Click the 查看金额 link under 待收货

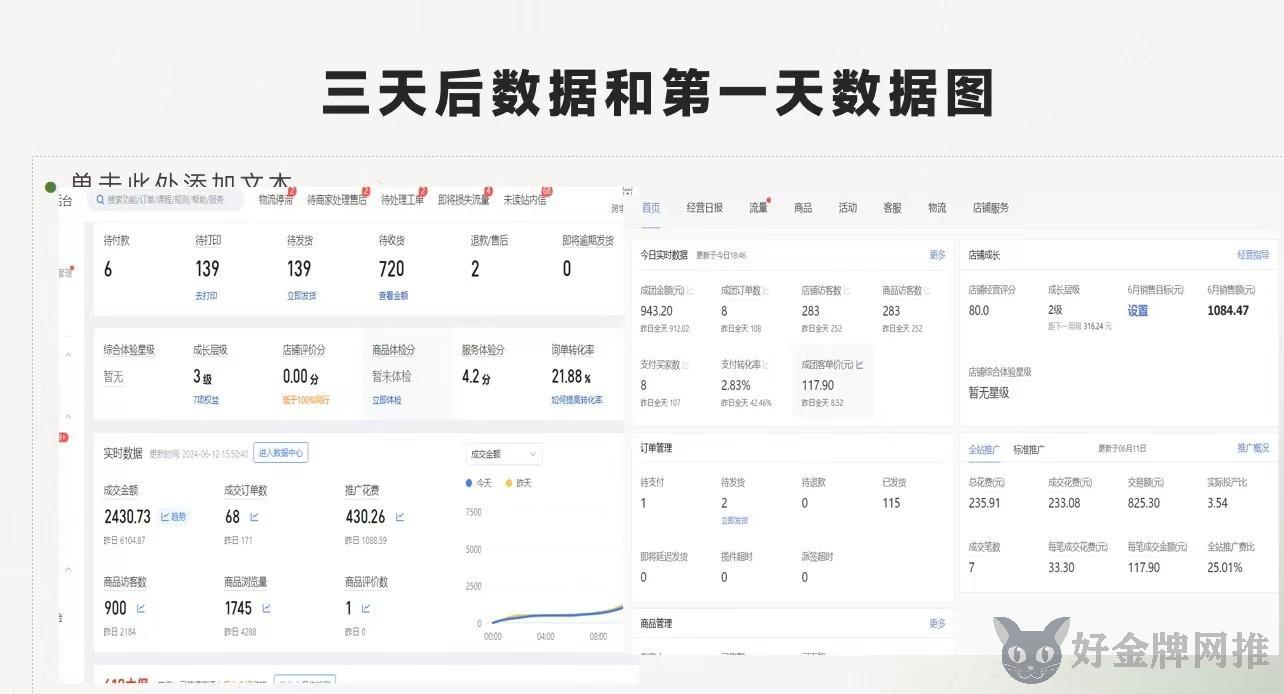click(393, 296)
